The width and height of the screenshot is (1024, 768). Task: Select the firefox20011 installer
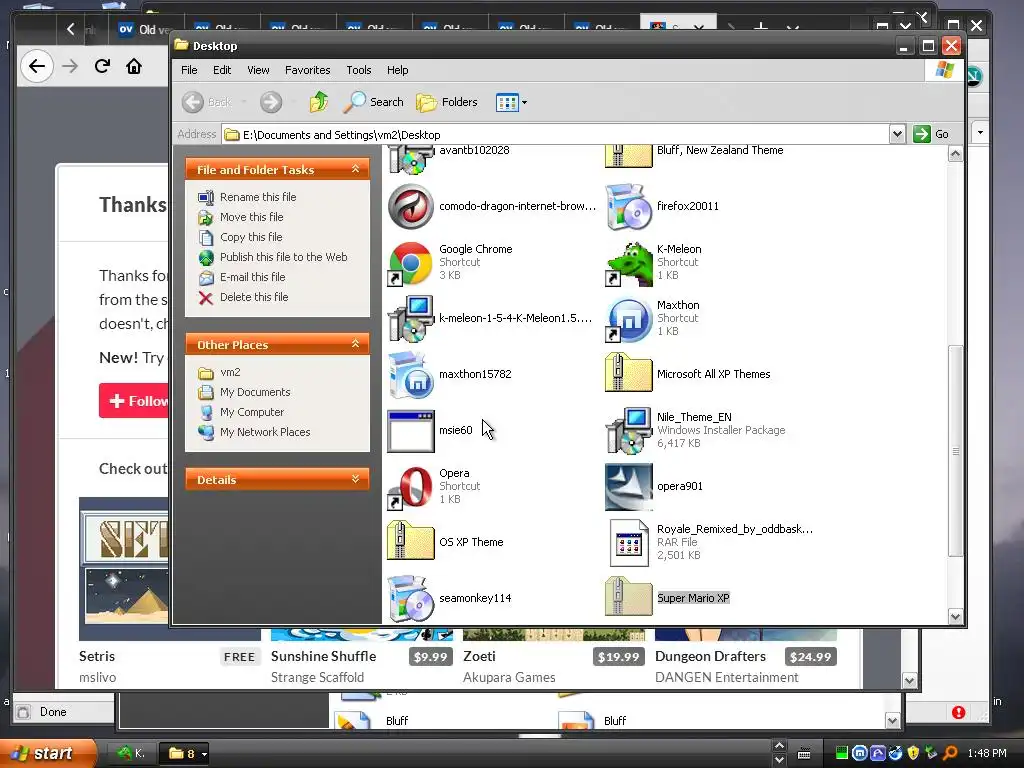662,206
